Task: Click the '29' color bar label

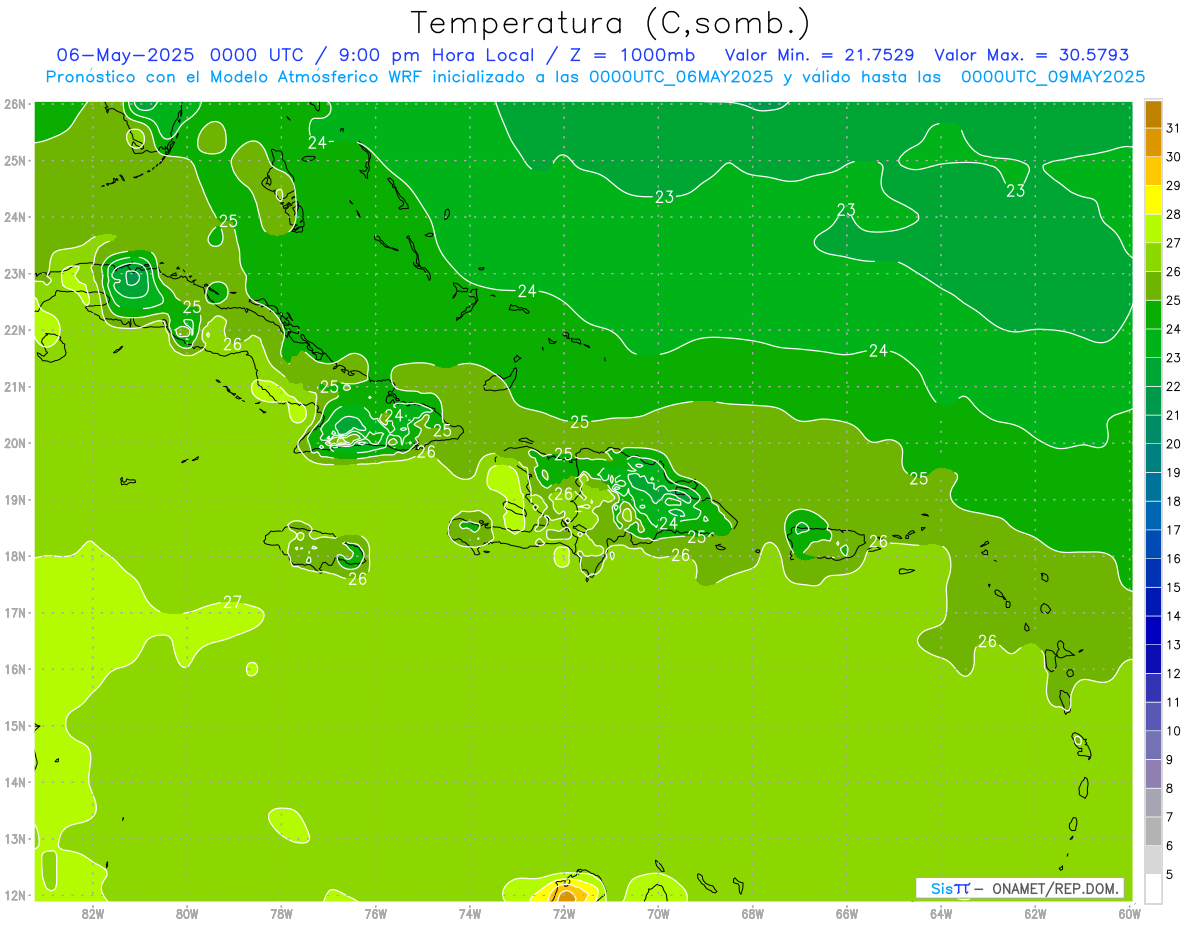Action: 1174,186
